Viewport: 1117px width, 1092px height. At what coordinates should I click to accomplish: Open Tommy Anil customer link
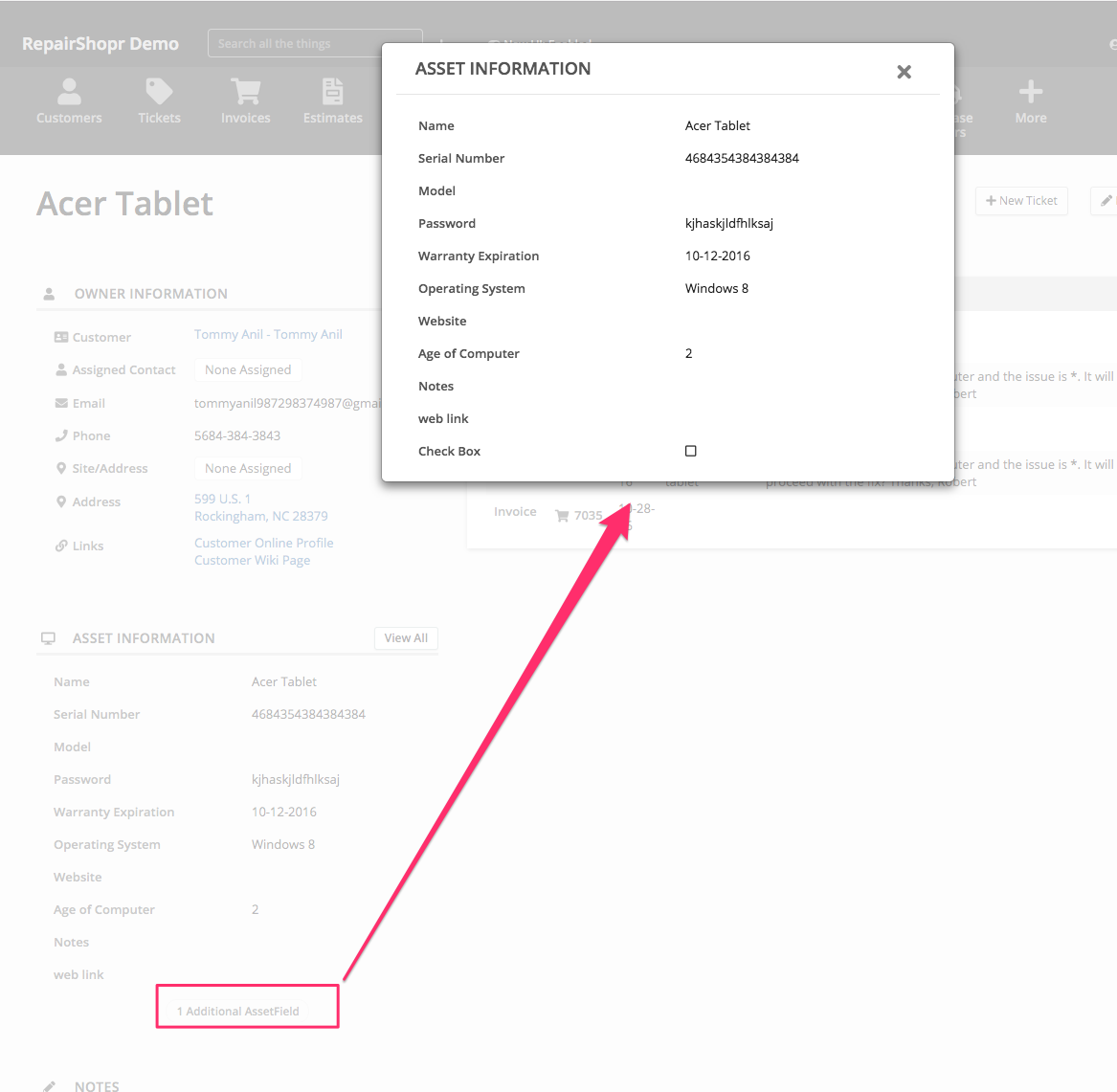pos(268,335)
